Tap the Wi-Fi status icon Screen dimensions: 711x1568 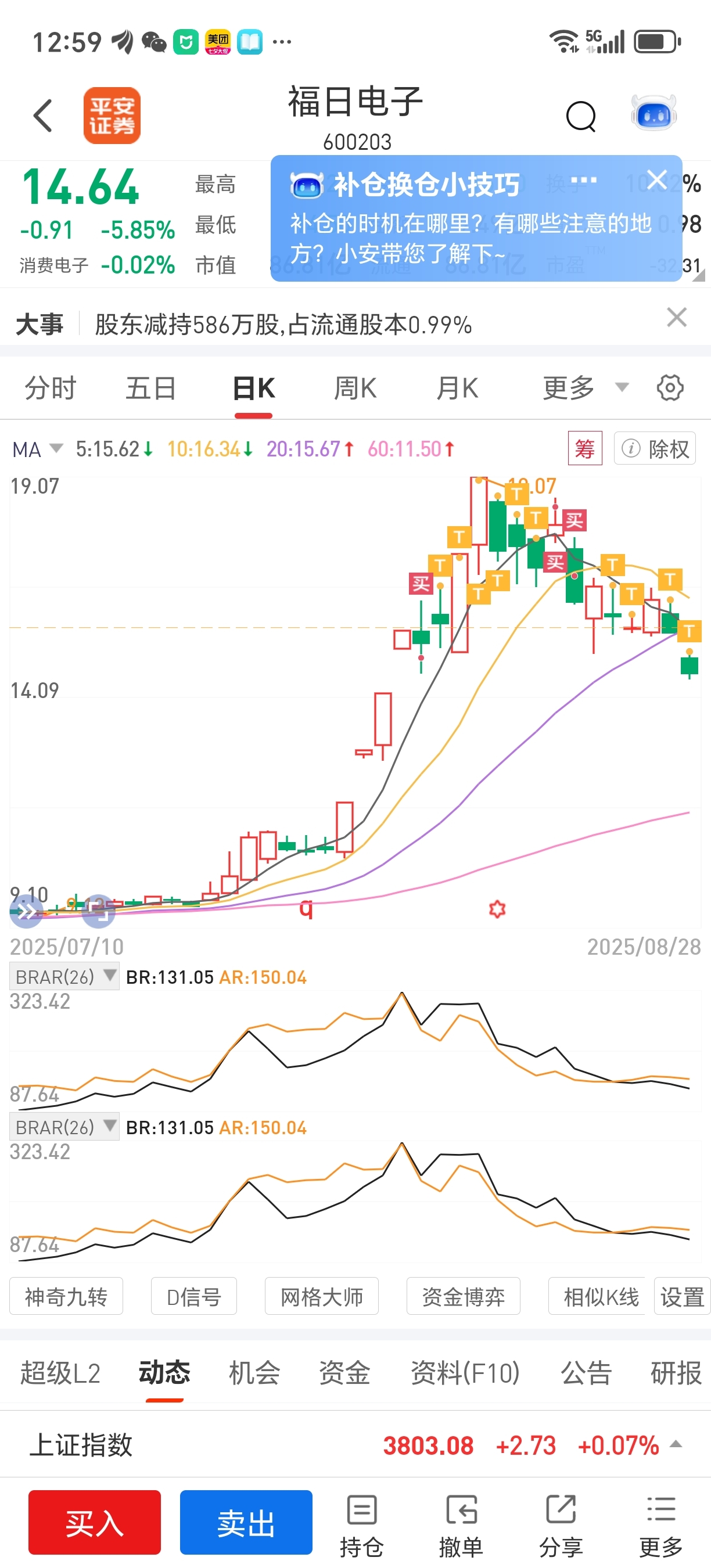coord(564,41)
